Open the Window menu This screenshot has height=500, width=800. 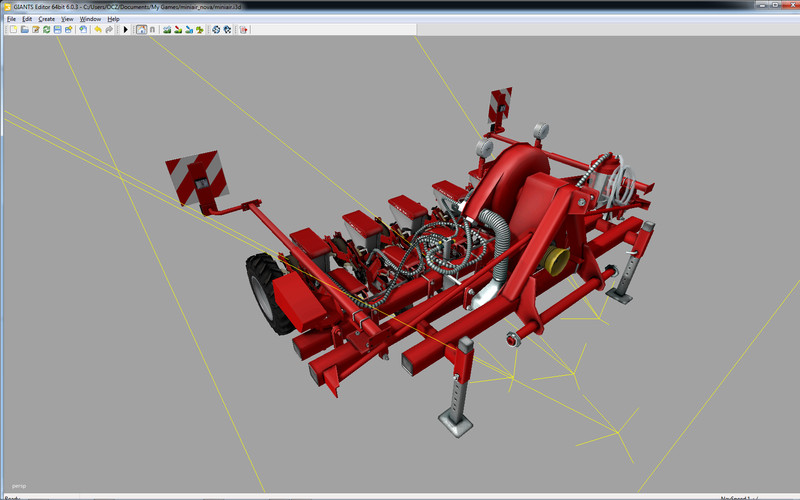point(90,19)
